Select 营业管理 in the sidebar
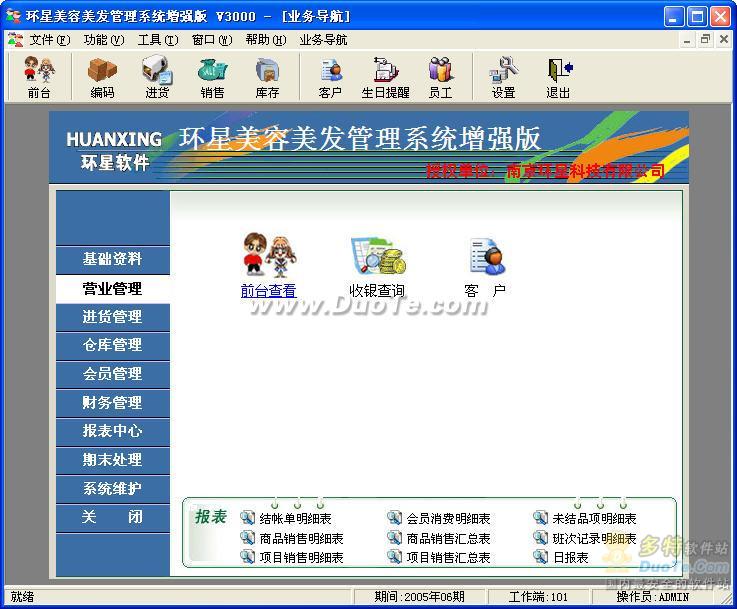This screenshot has width=737, height=609. pyautogui.click(x=113, y=289)
